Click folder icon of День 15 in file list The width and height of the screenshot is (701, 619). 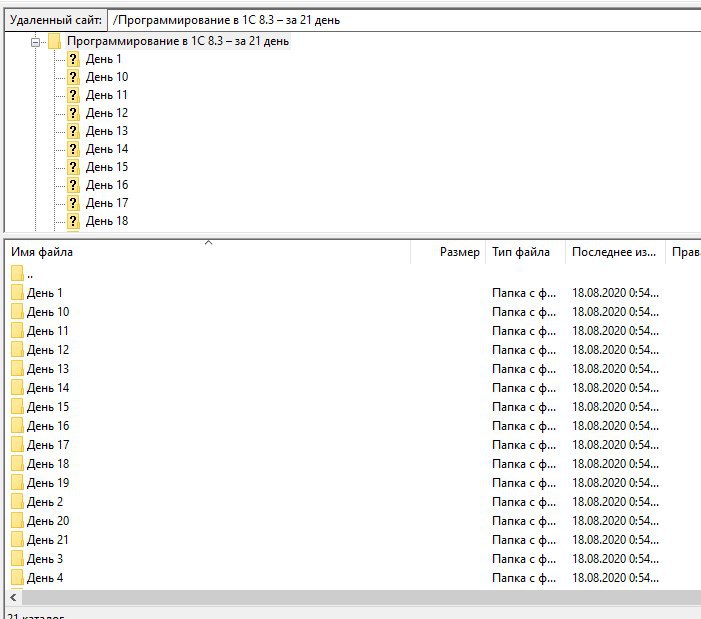[17, 406]
